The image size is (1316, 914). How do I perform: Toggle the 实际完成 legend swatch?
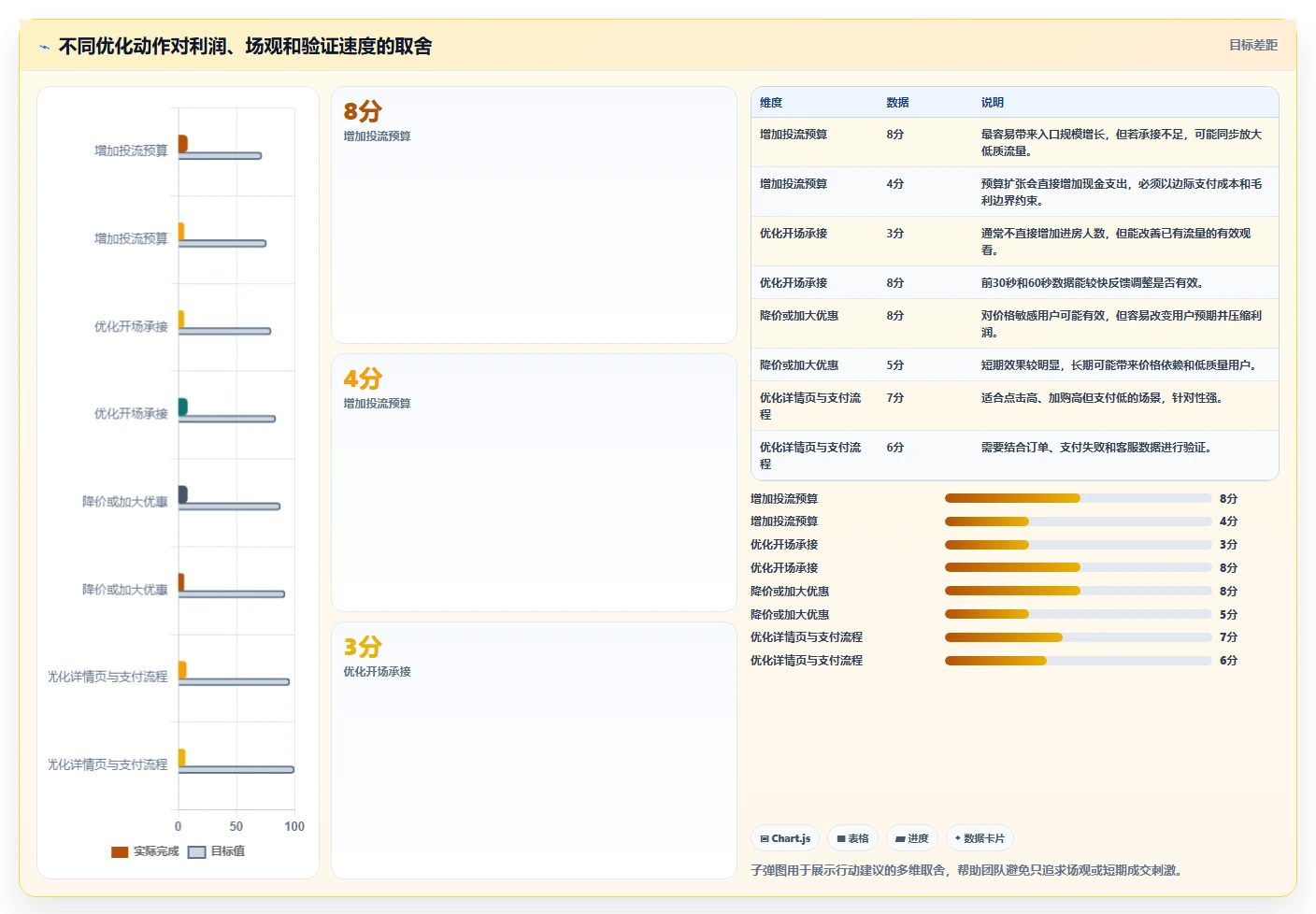point(120,851)
